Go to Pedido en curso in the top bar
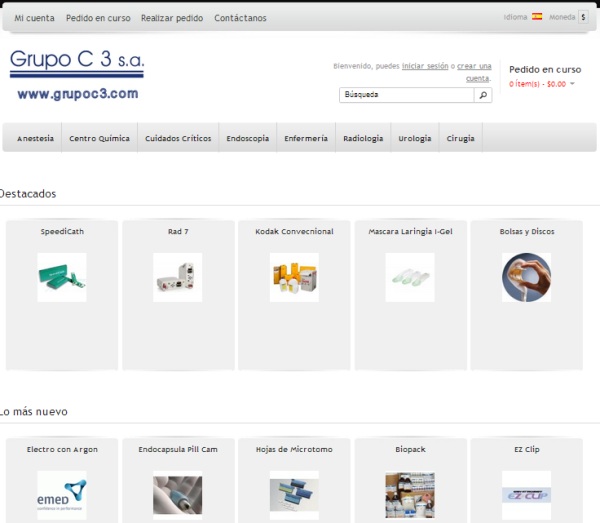 (x=98, y=18)
